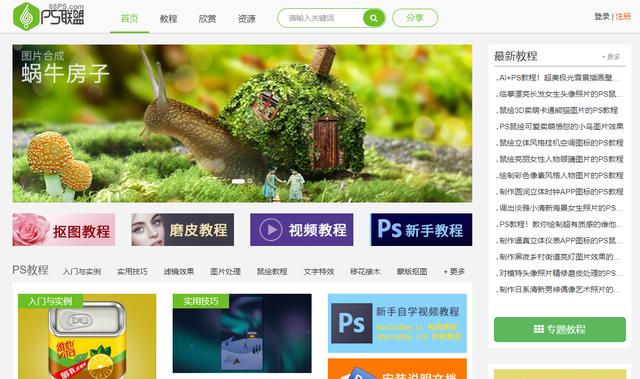
Task: Click the 分享 share button
Action: pyautogui.click(x=415, y=18)
